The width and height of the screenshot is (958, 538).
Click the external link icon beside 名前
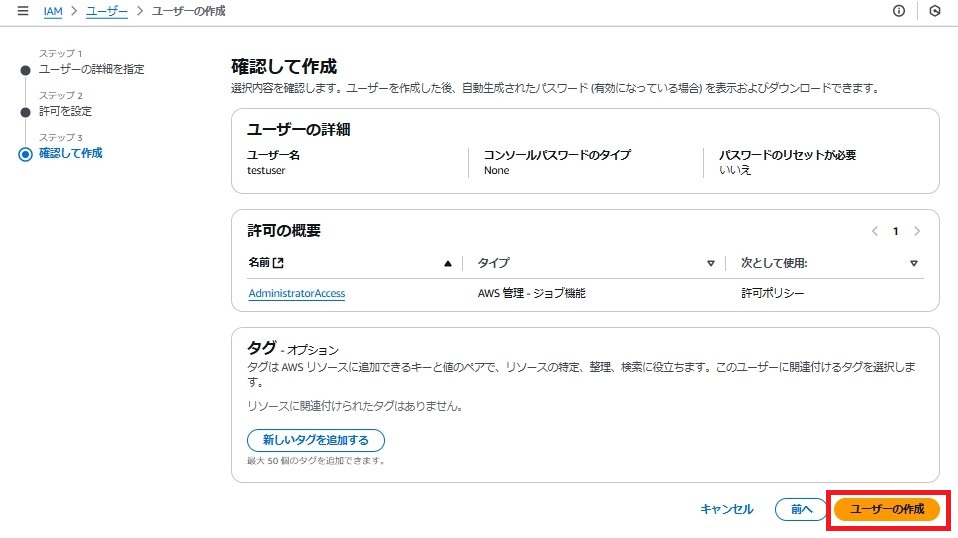[x=278, y=263]
